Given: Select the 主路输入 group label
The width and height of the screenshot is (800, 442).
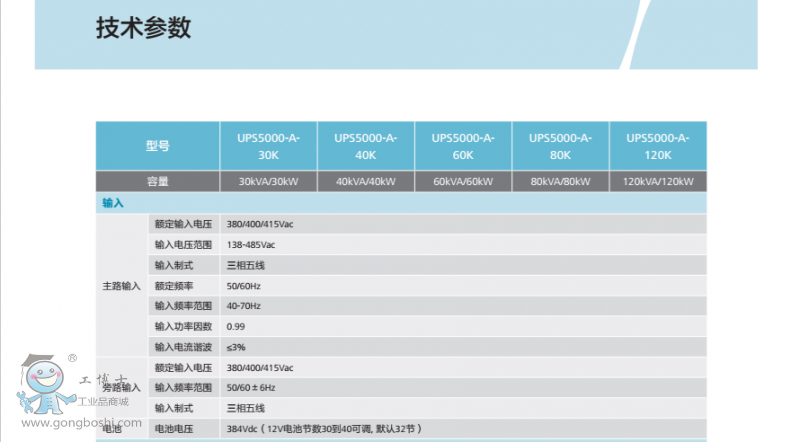Looking at the screenshot, I should click(x=121, y=286).
